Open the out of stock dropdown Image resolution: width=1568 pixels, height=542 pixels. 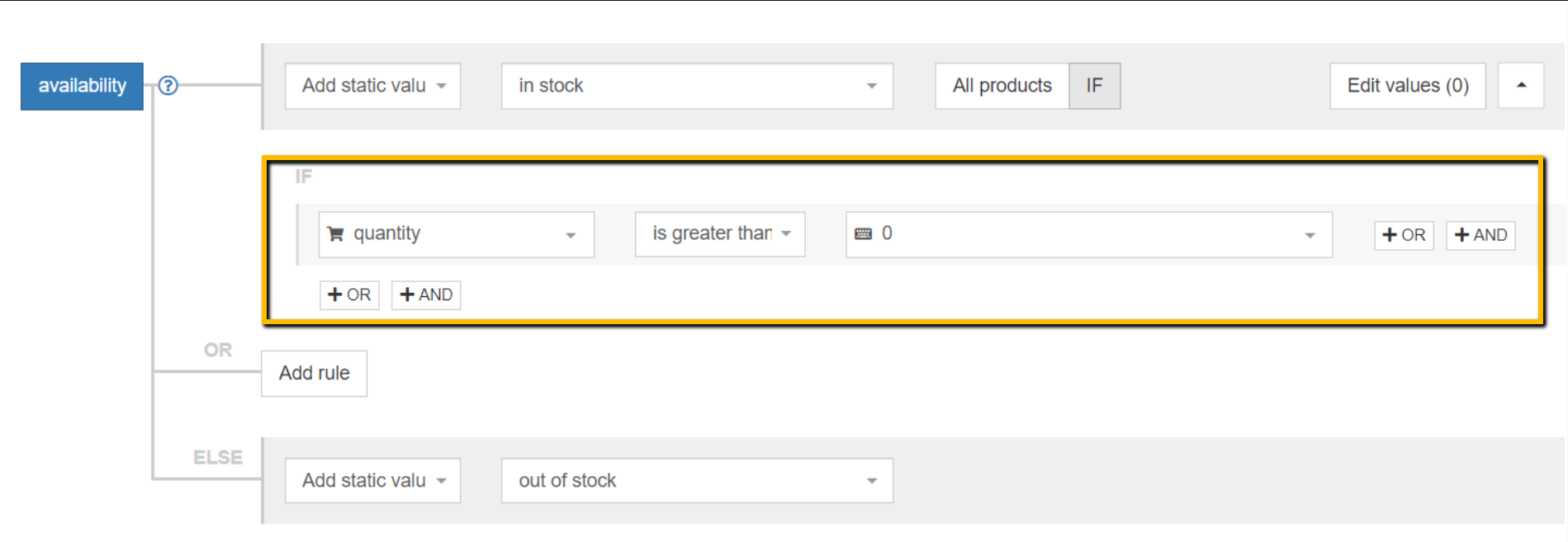pyautogui.click(x=696, y=480)
